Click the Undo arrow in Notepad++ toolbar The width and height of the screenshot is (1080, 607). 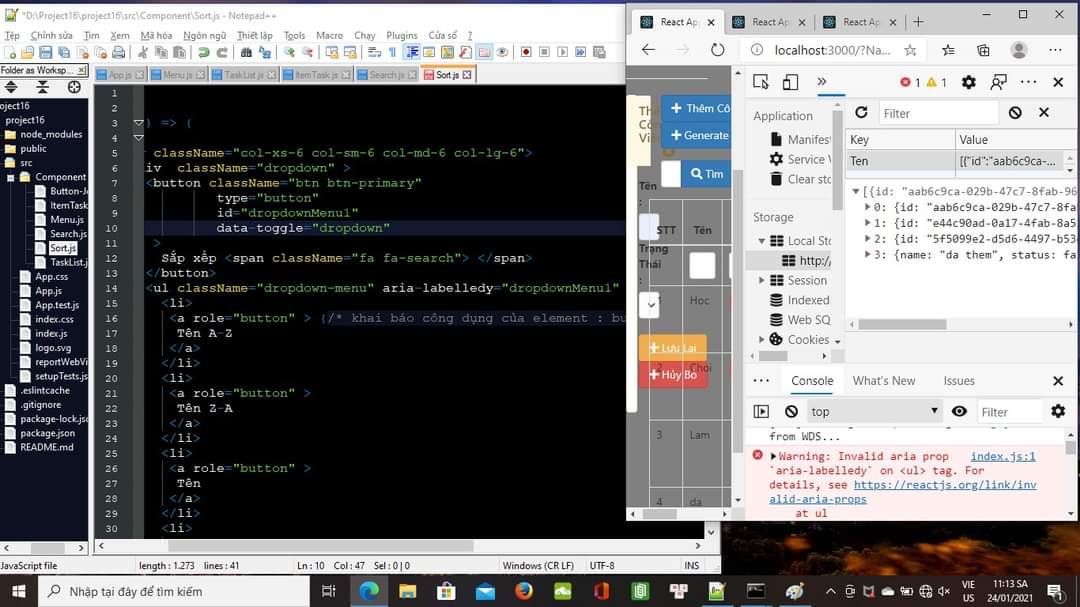(204, 53)
